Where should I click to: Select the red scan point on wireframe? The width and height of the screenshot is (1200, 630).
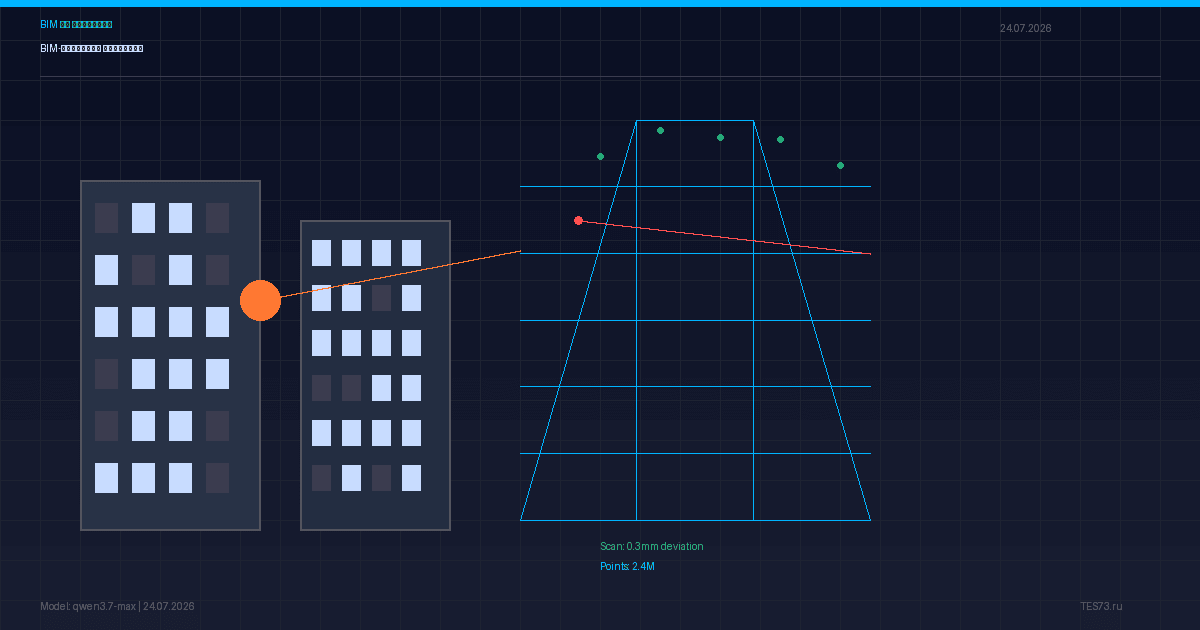point(578,220)
